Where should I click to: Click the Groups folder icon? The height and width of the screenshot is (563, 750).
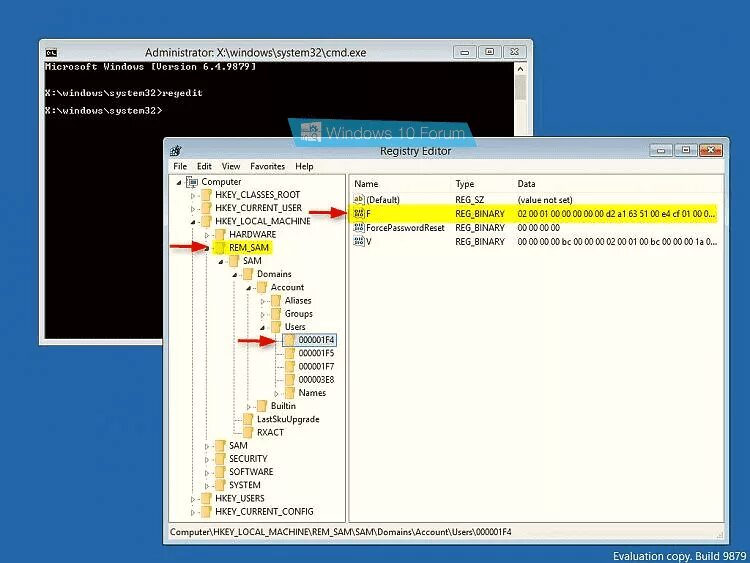[276, 314]
